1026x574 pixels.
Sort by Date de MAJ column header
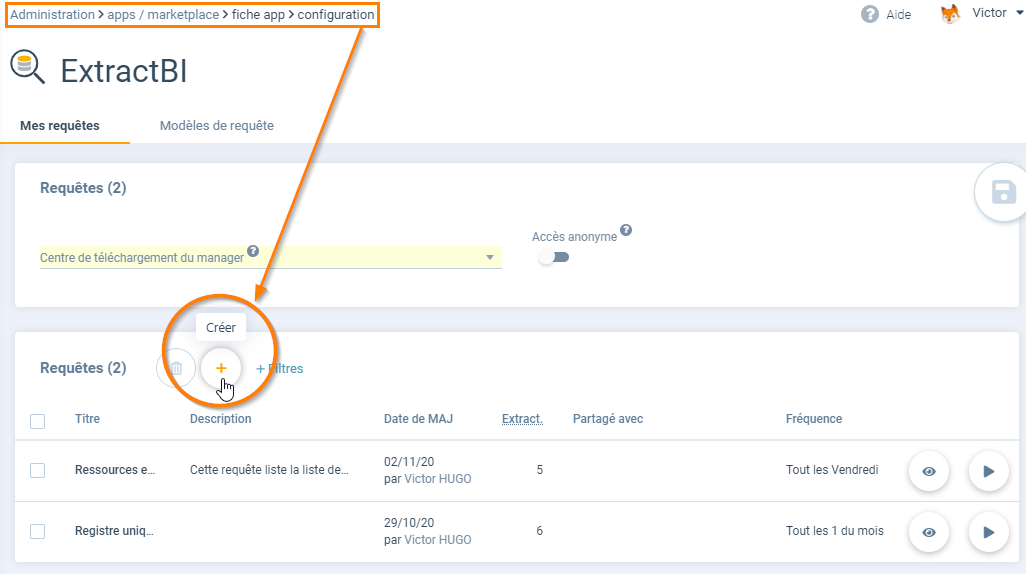pyautogui.click(x=418, y=419)
